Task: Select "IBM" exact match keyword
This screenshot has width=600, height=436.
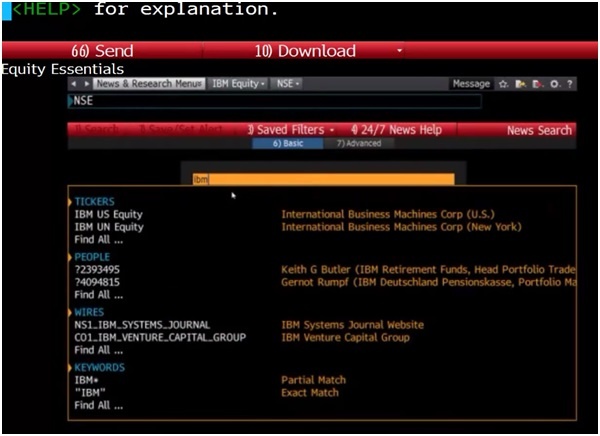Action: point(90,393)
